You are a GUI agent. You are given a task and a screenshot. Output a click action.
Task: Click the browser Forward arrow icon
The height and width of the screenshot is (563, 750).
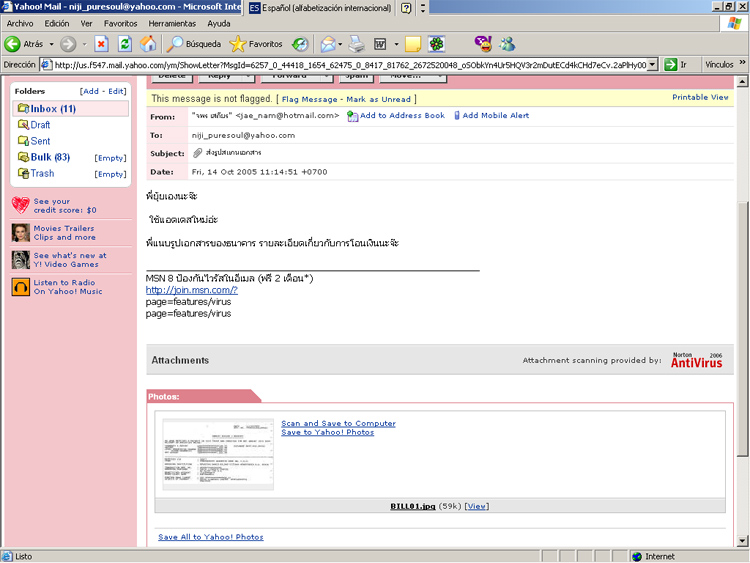pyautogui.click(x=68, y=44)
